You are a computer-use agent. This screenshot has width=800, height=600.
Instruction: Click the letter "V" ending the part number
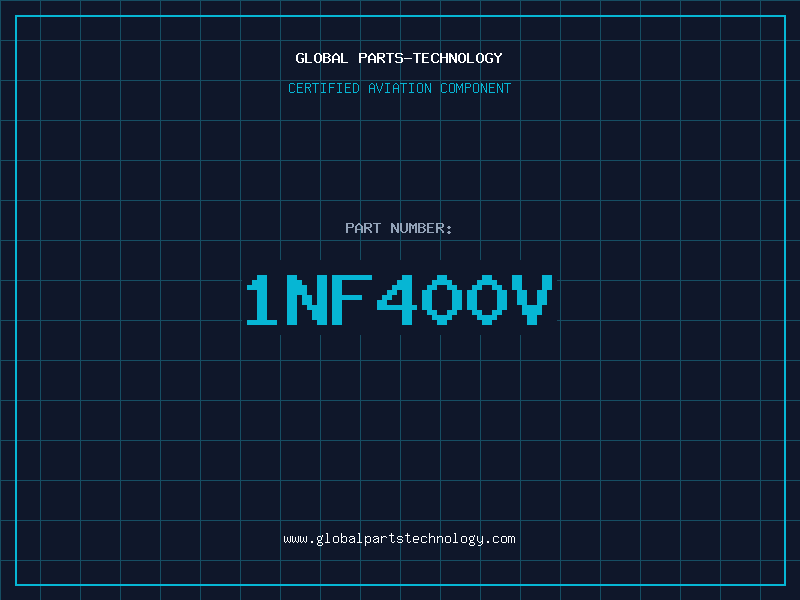click(x=532, y=300)
